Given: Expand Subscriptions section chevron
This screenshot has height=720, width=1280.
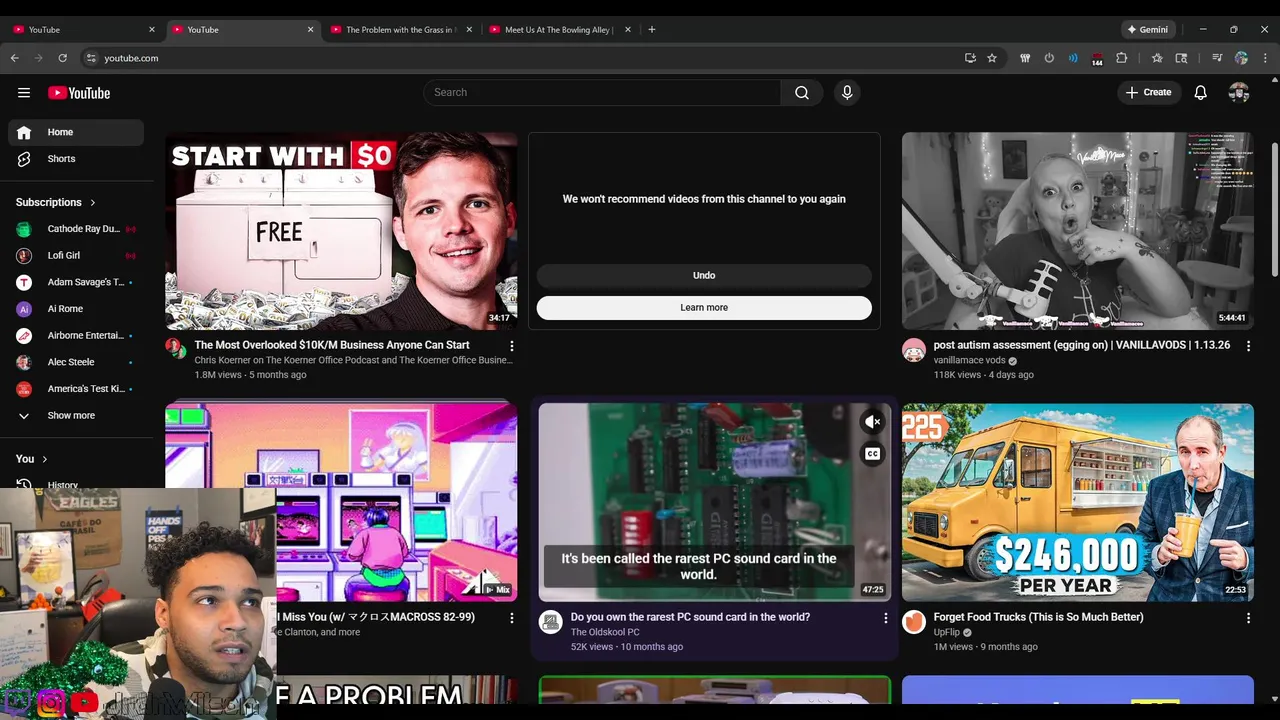Looking at the screenshot, I should 93,202.
